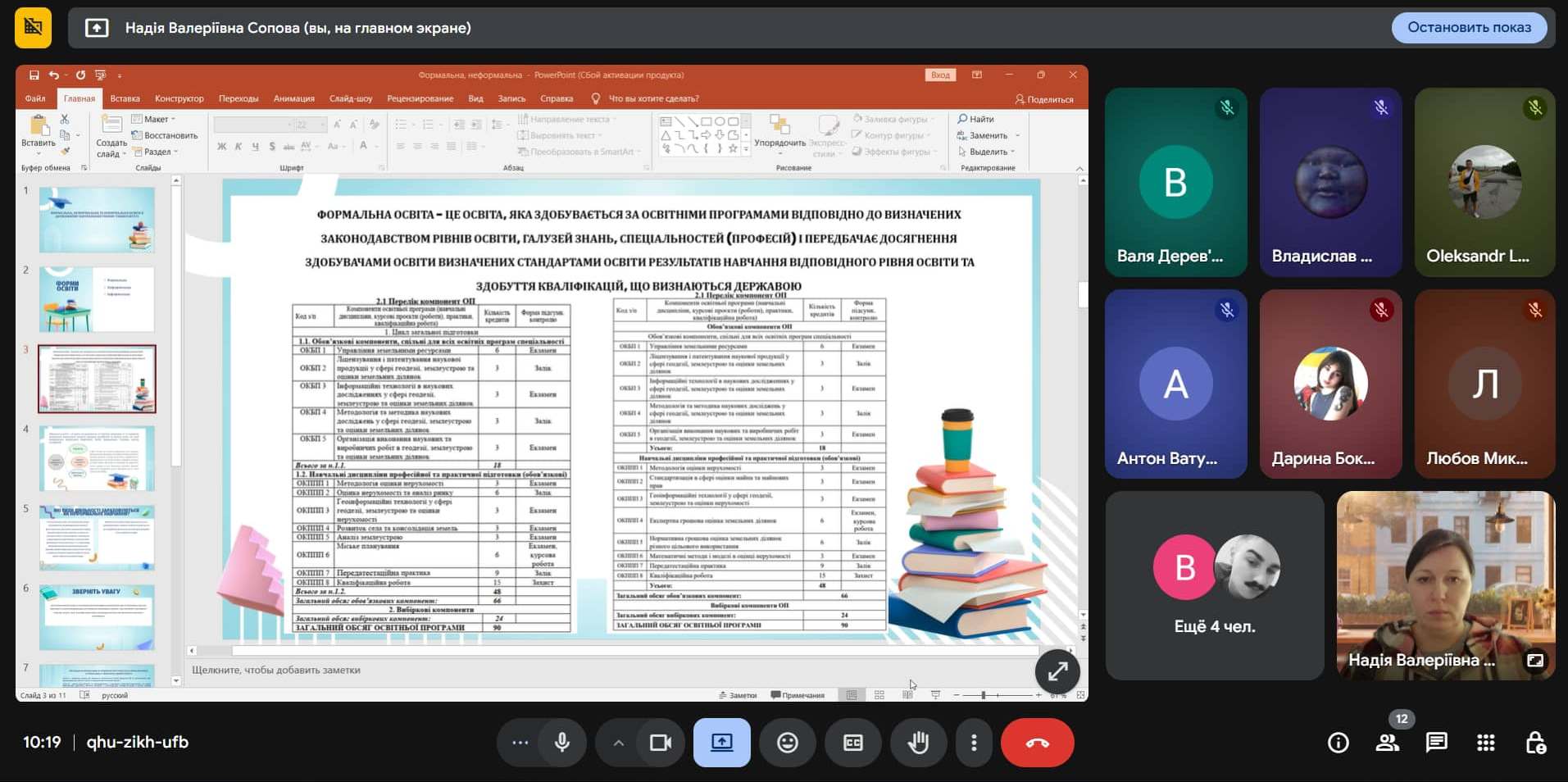Open the three-dot more options menu
The width and height of the screenshot is (1568, 782).
click(974, 743)
